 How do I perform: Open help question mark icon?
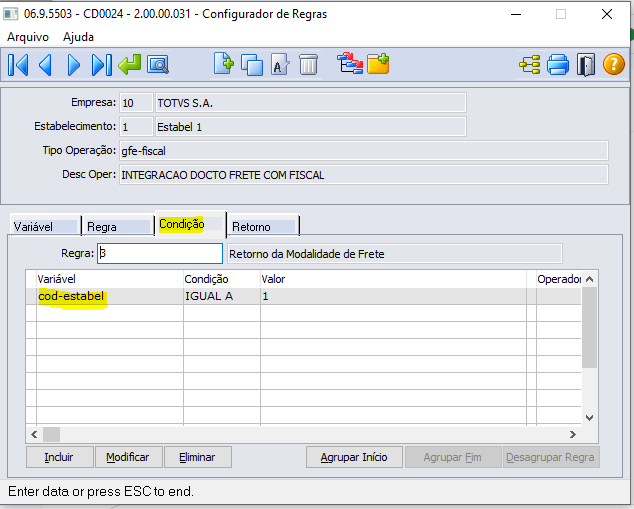[x=614, y=64]
